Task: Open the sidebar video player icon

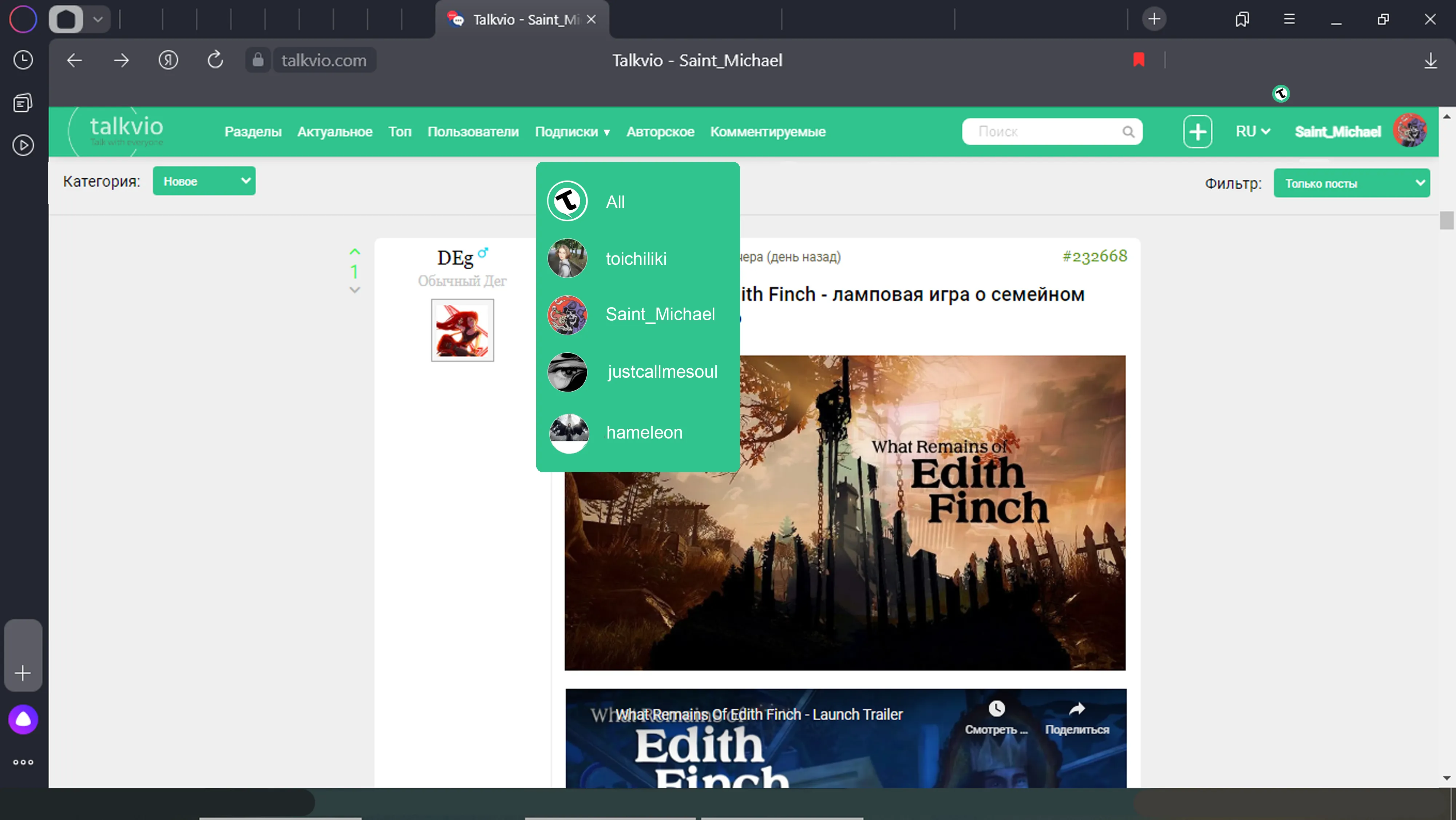Action: [x=23, y=145]
